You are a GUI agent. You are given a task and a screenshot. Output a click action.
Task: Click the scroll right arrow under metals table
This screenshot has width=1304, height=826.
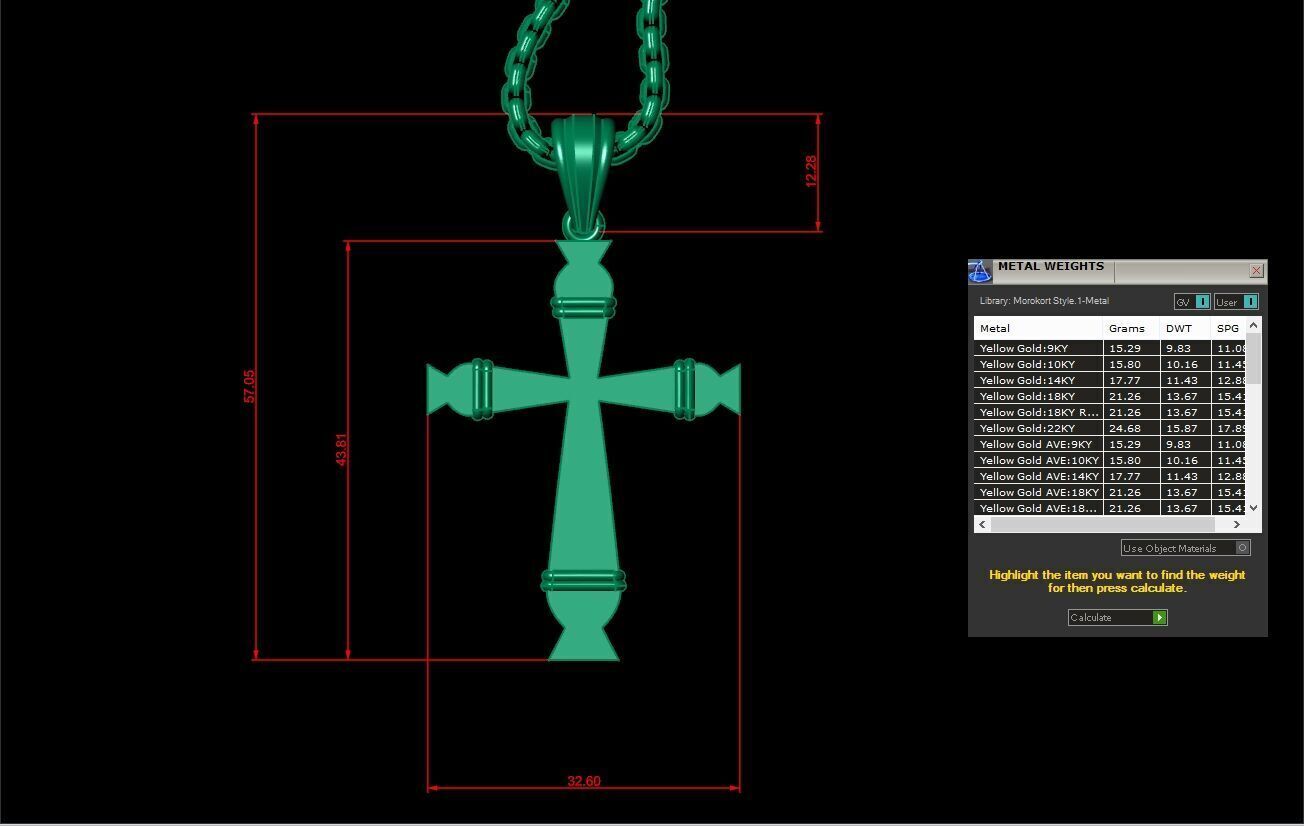(1237, 524)
